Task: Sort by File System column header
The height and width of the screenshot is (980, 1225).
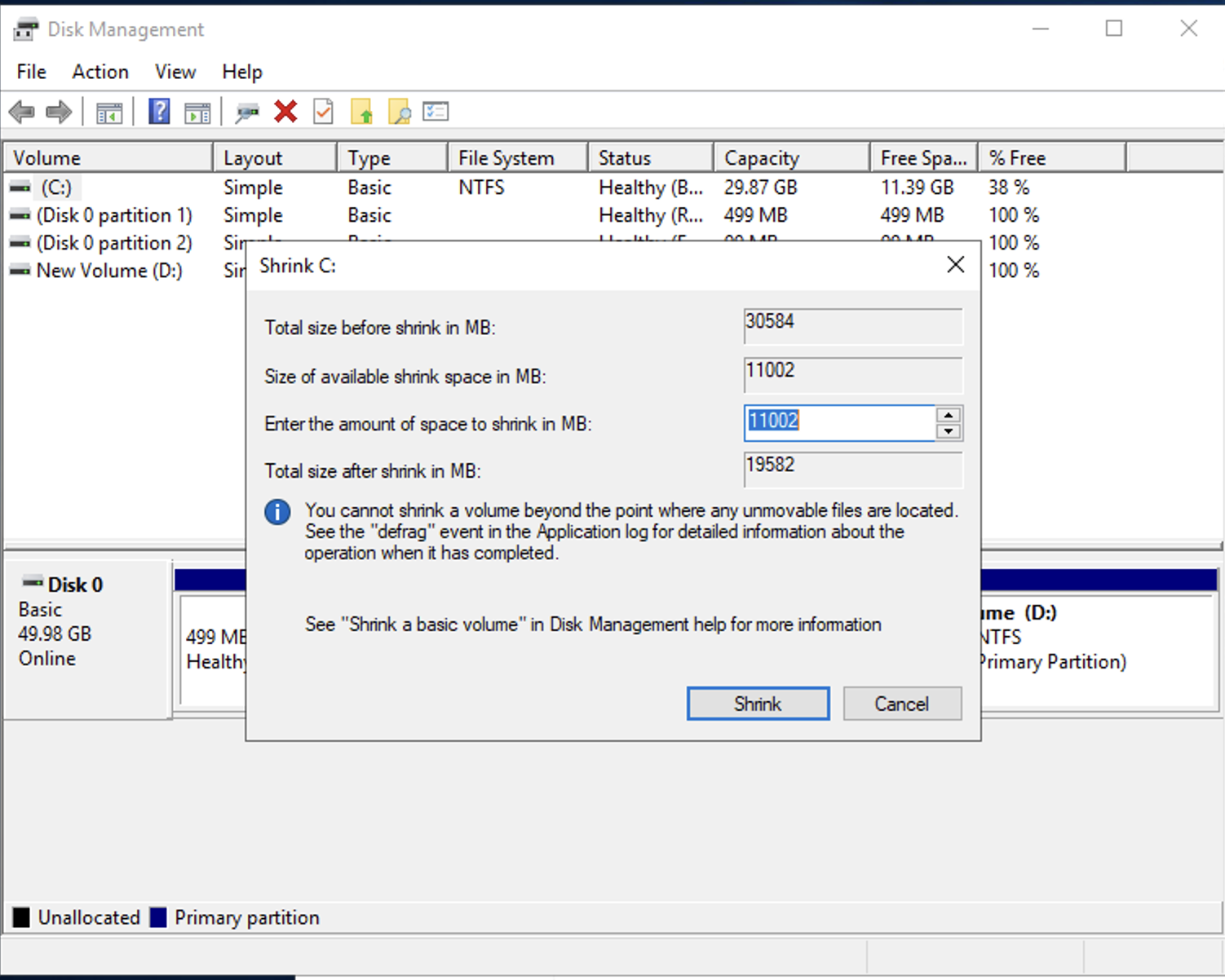Action: (x=519, y=157)
